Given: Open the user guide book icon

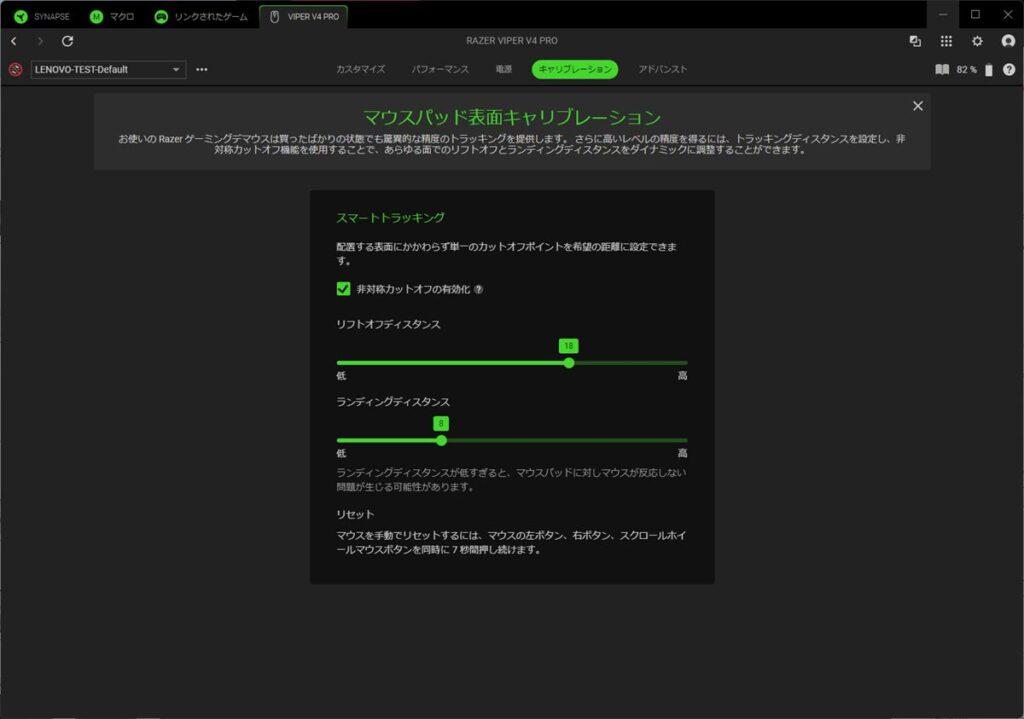Looking at the screenshot, I should tap(941, 70).
